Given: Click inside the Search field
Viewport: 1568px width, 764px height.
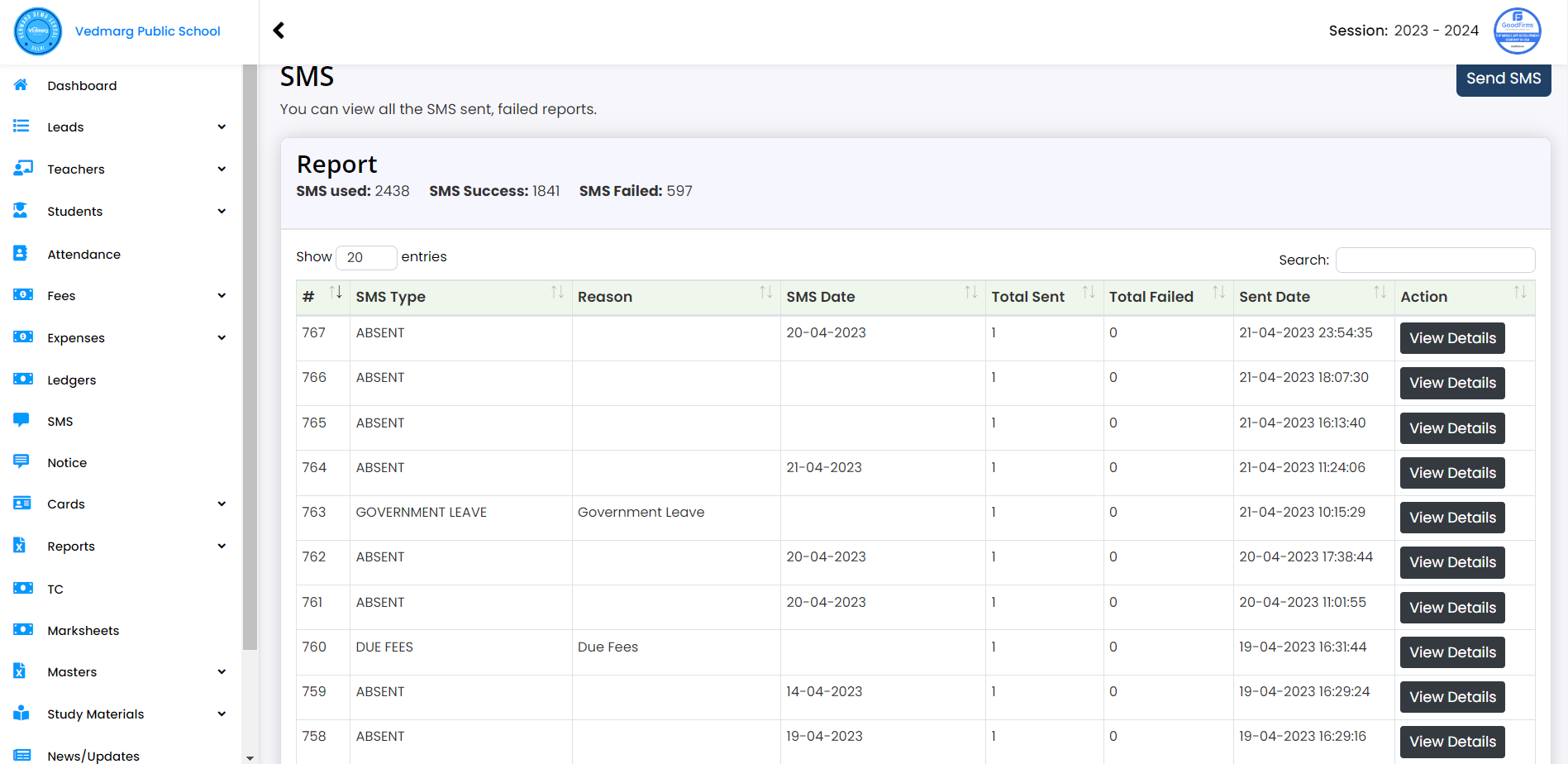Looking at the screenshot, I should tap(1435, 260).
